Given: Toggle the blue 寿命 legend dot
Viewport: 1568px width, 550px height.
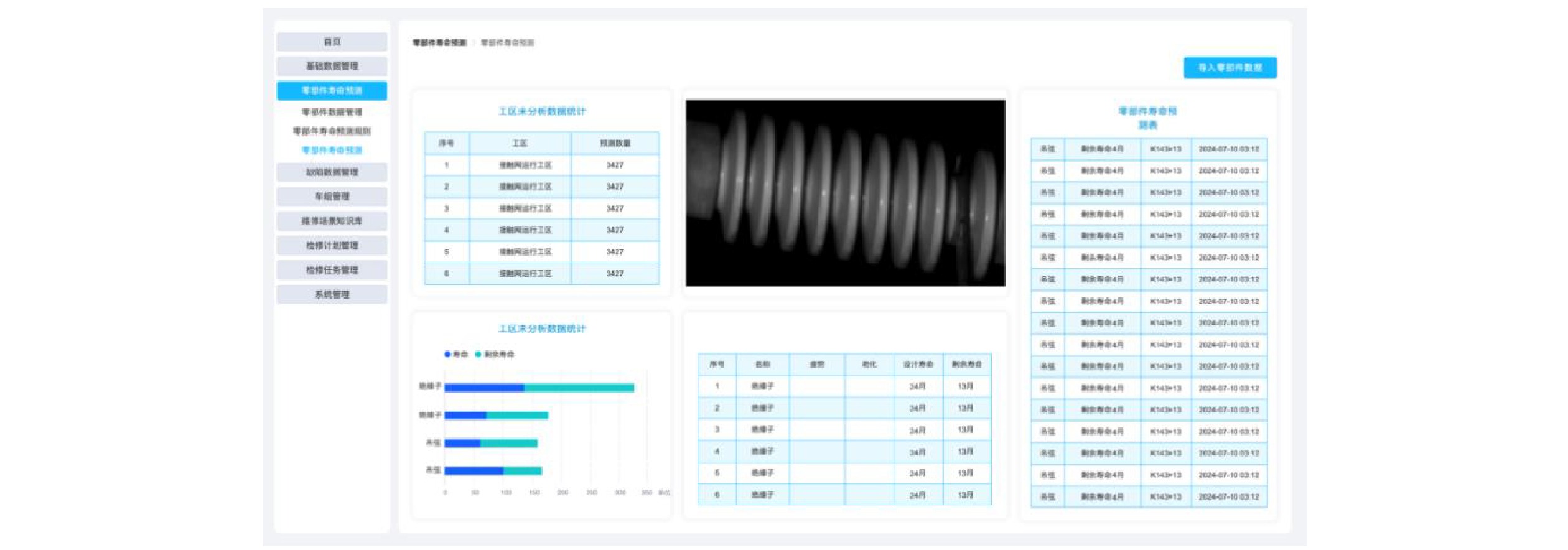Looking at the screenshot, I should pyautogui.click(x=447, y=355).
